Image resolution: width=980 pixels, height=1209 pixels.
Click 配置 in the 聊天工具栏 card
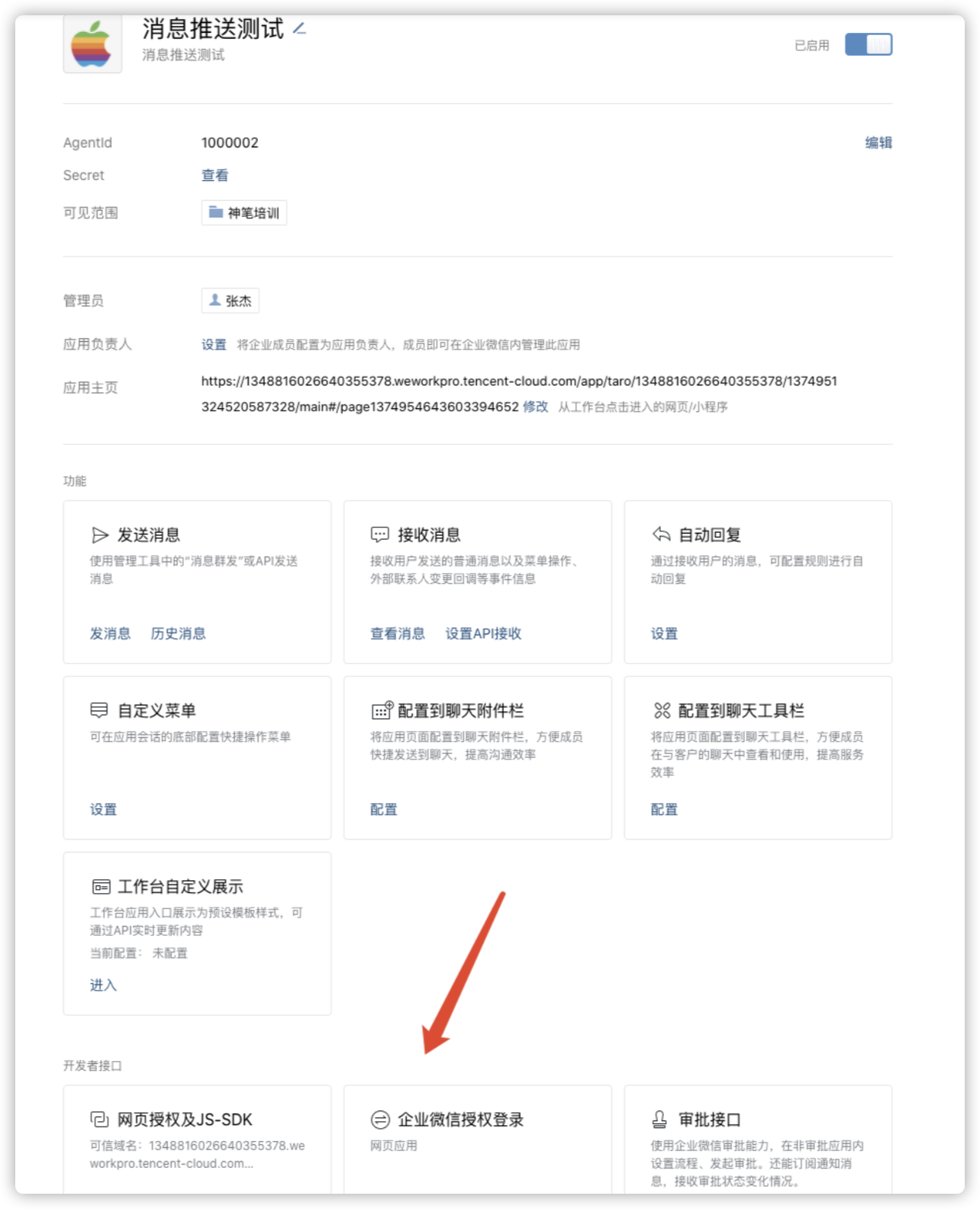664,810
